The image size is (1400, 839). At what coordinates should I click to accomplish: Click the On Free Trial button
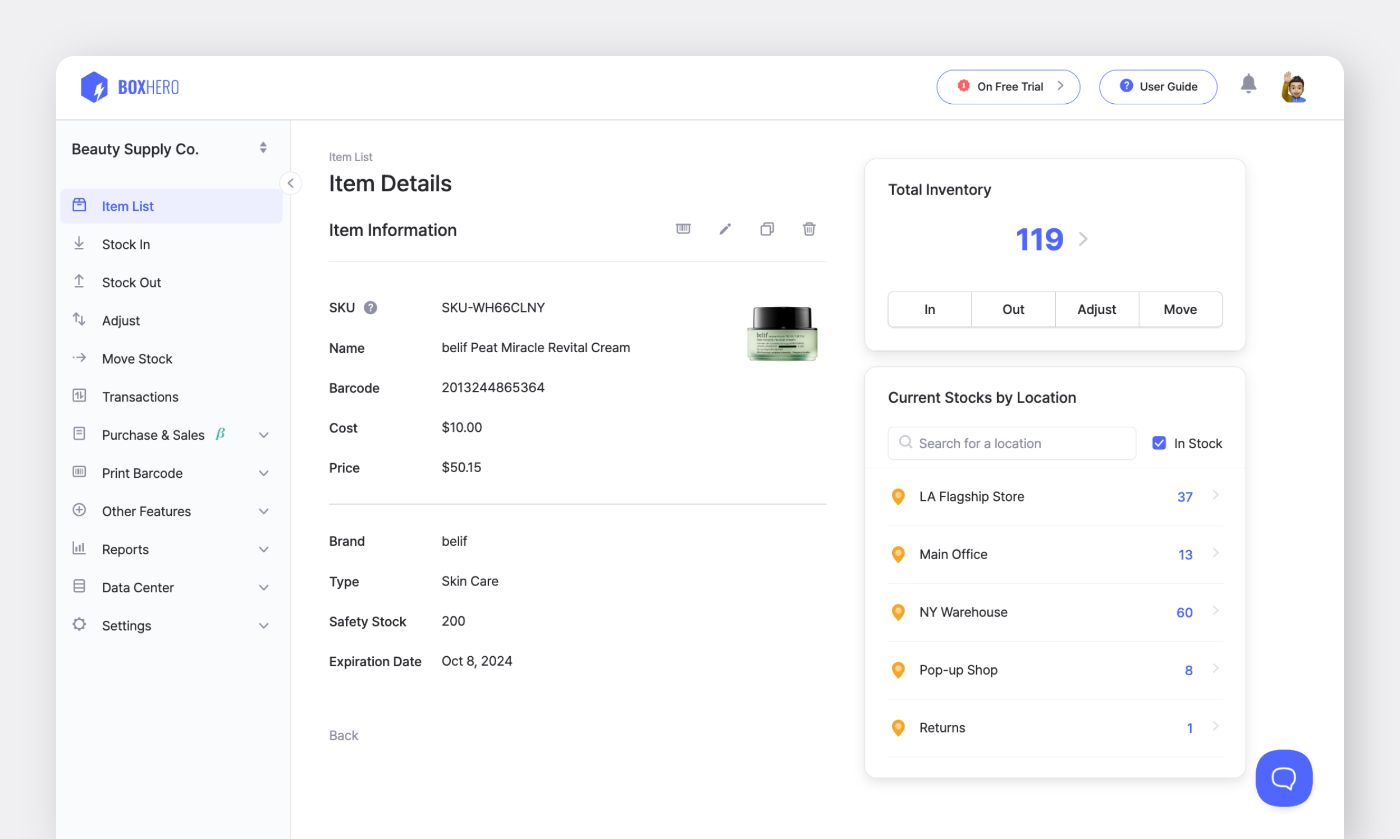point(1008,87)
